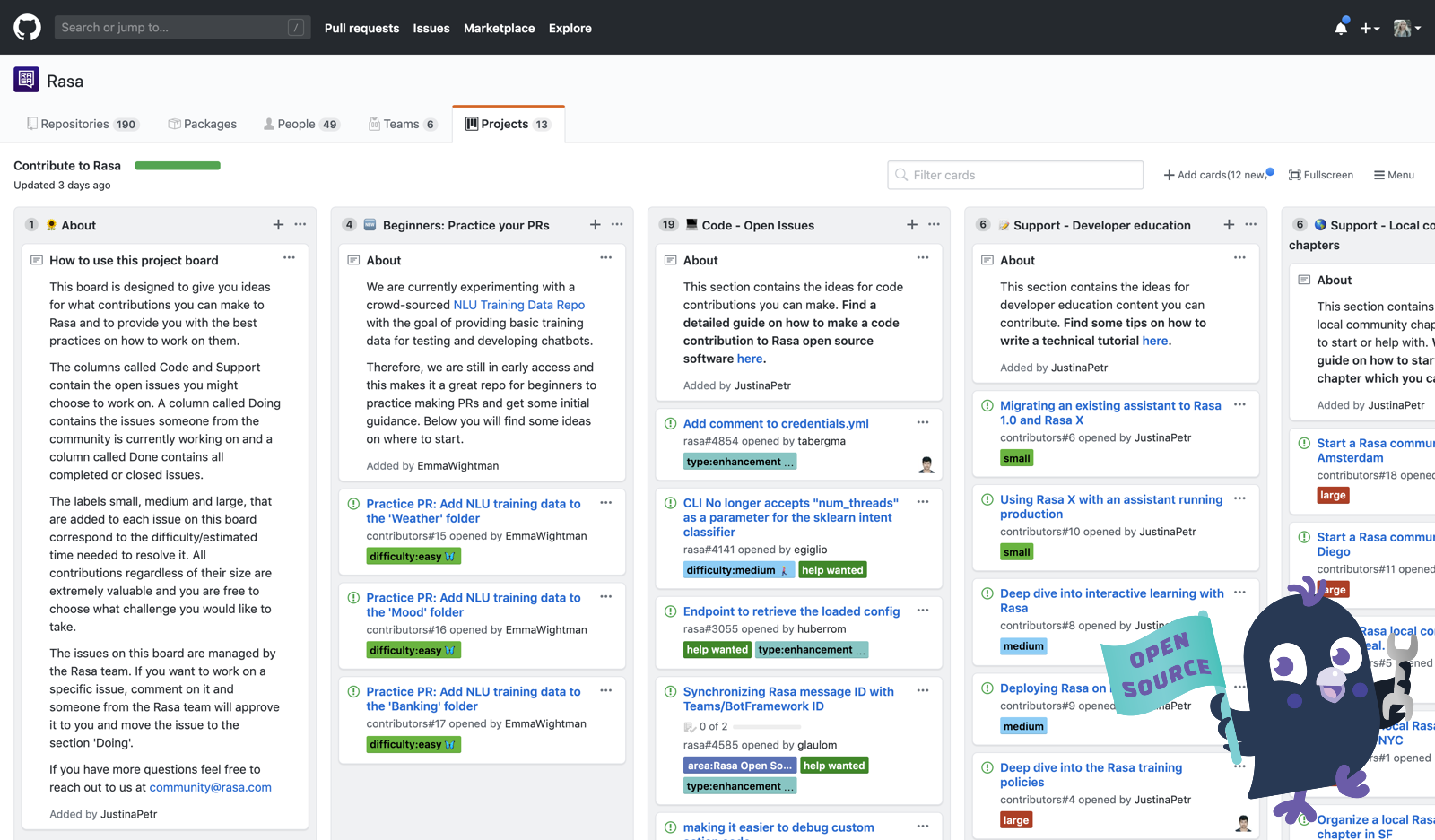The image size is (1435, 840).
Task: Click the Rasa organization logo
Action: (x=26, y=80)
